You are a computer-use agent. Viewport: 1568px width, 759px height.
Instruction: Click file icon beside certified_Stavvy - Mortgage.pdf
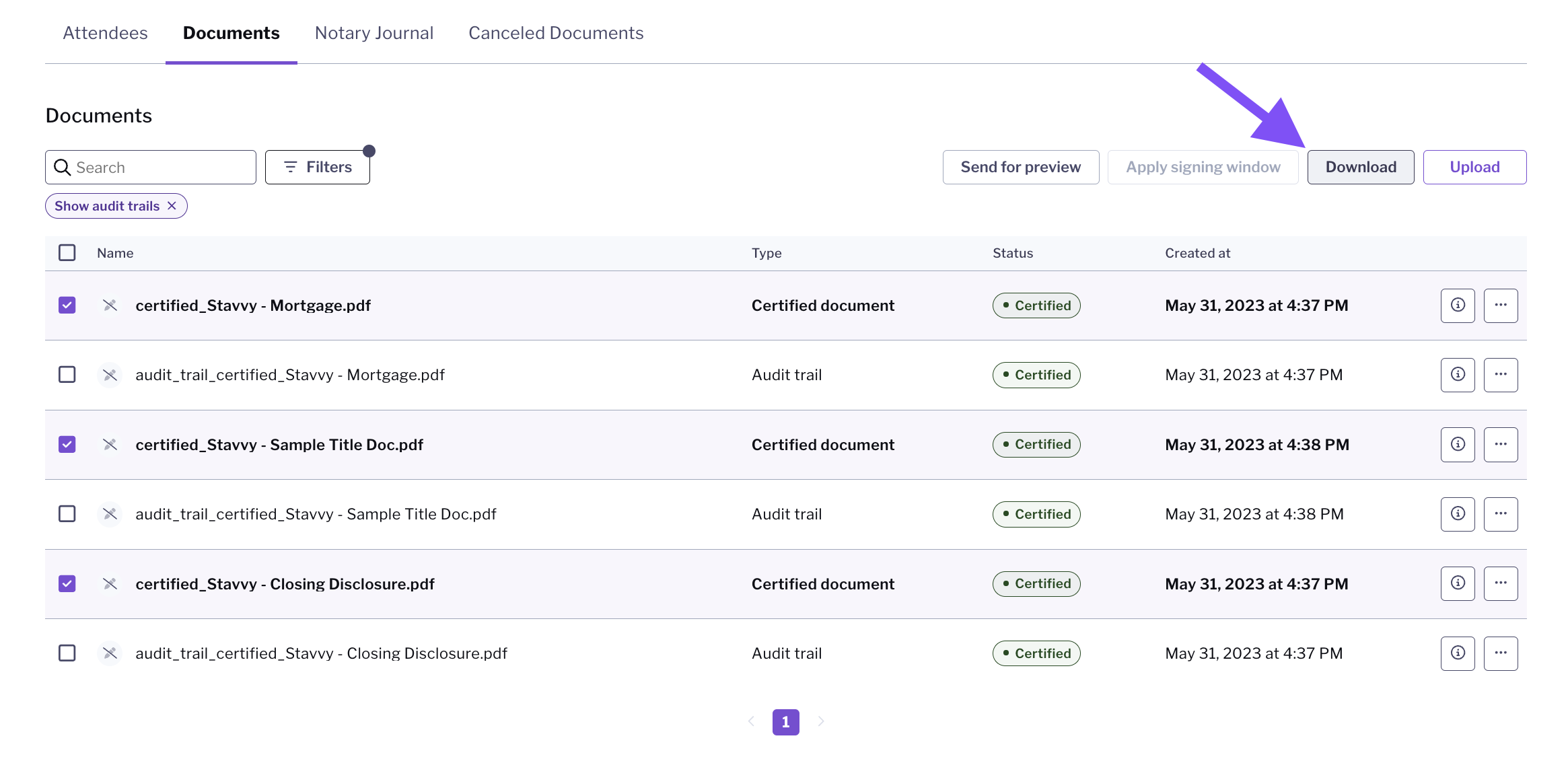coord(110,305)
